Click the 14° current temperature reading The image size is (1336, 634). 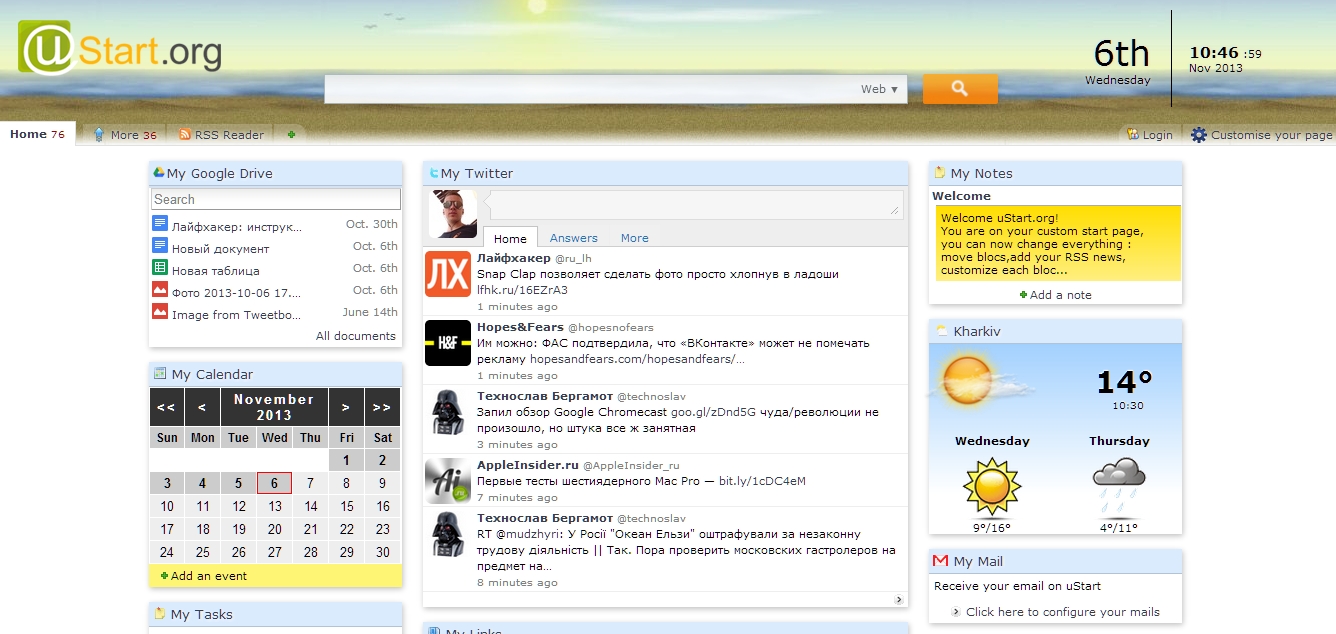pos(1125,382)
